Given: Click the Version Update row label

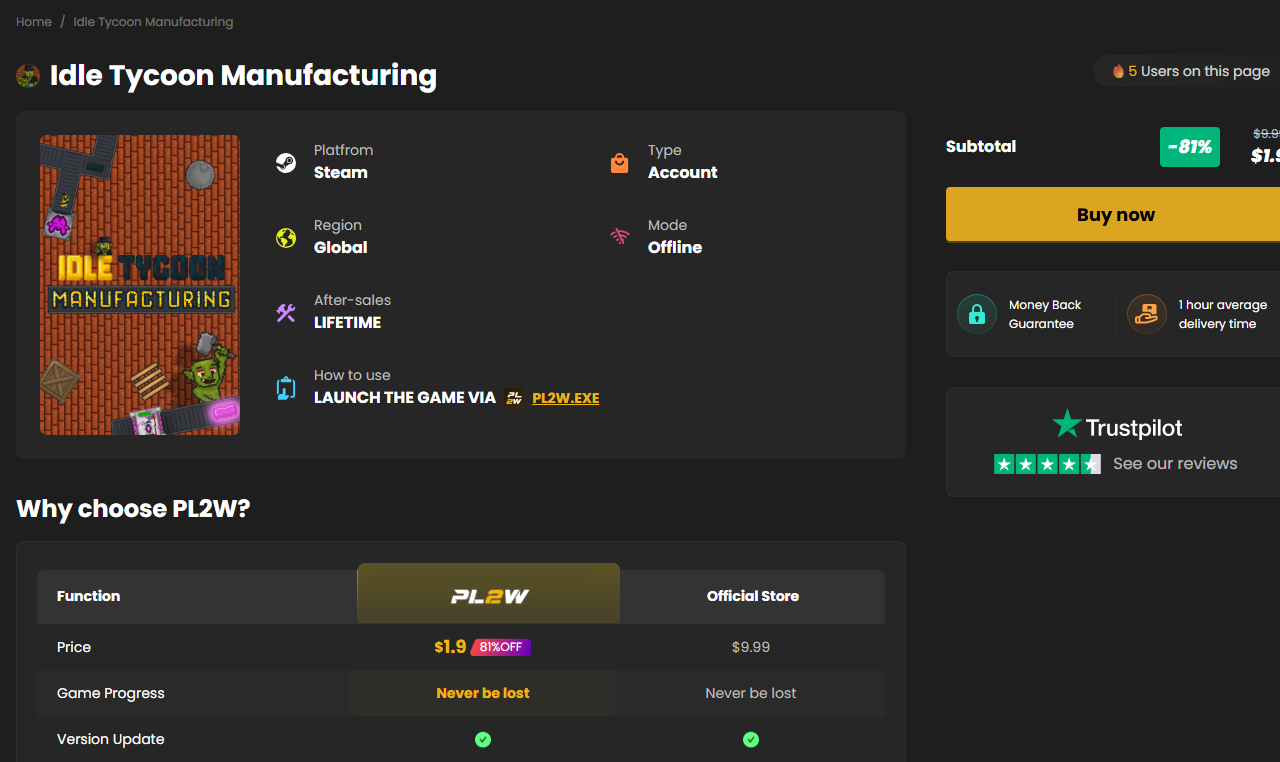Looking at the screenshot, I should coord(111,739).
